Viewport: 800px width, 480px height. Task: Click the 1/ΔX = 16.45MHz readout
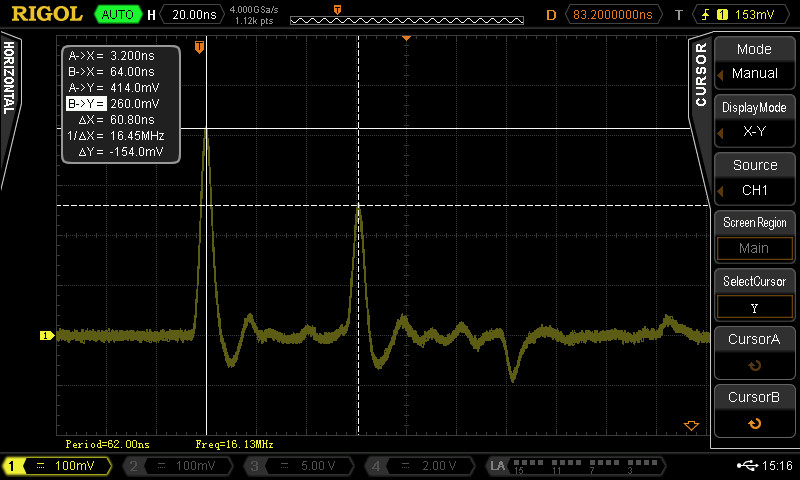click(116, 136)
